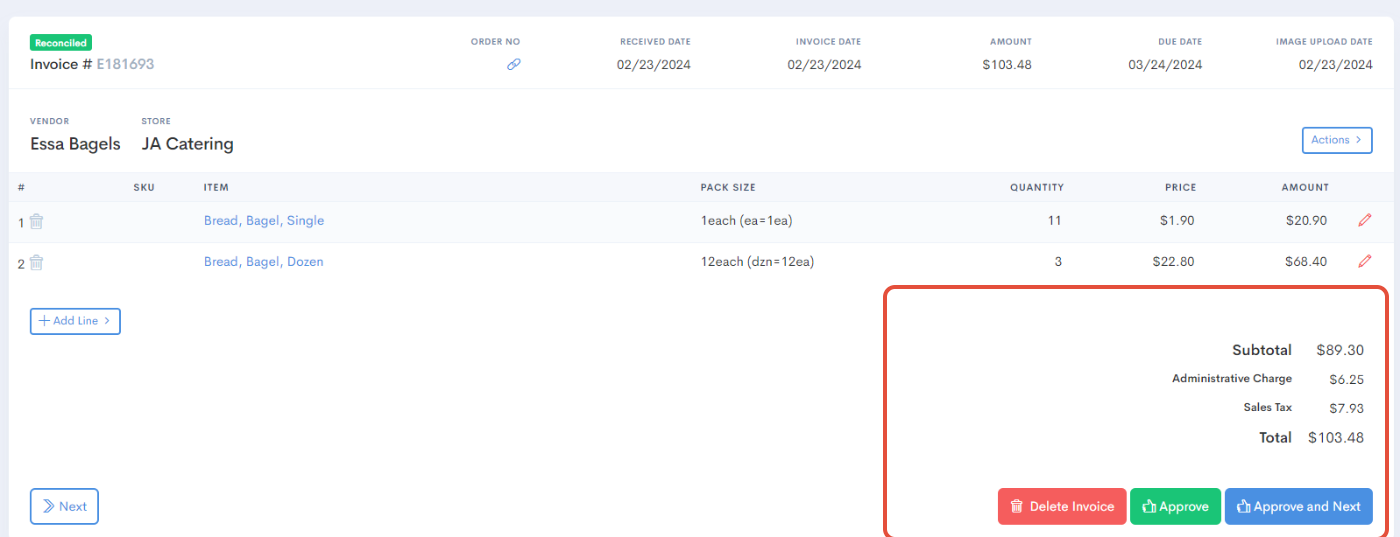Click the Subtotal value $89.30
The width and height of the screenshot is (1400, 537).
[1340, 350]
